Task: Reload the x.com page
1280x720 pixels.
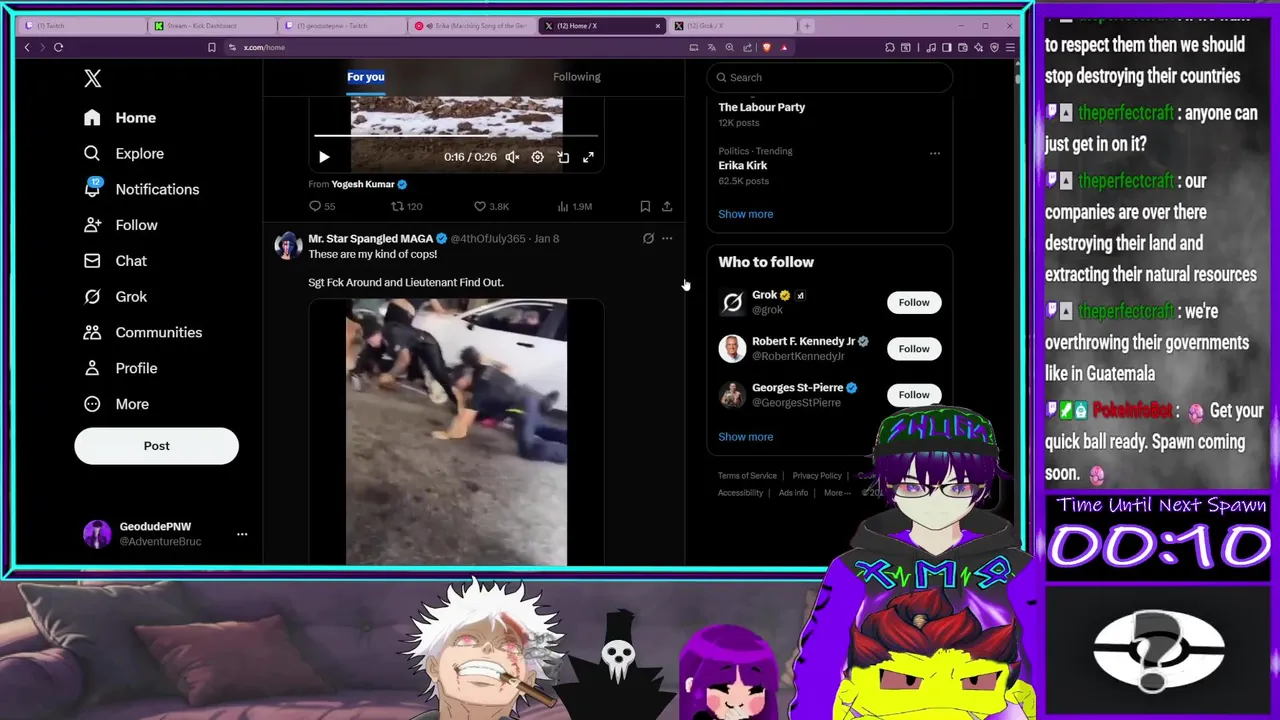Action: point(58,47)
